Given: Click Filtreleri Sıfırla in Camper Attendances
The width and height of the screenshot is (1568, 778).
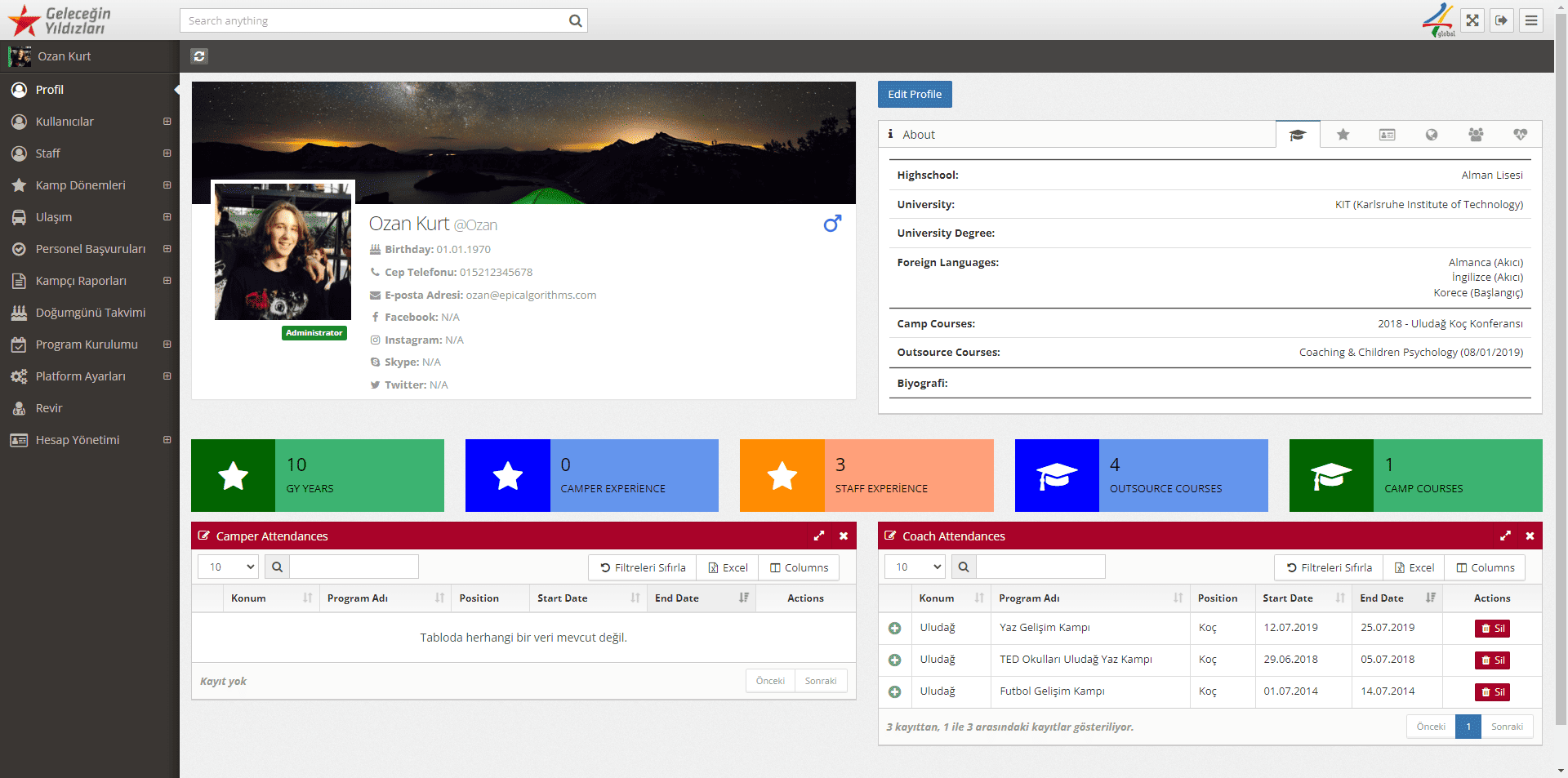Looking at the screenshot, I should [643, 567].
